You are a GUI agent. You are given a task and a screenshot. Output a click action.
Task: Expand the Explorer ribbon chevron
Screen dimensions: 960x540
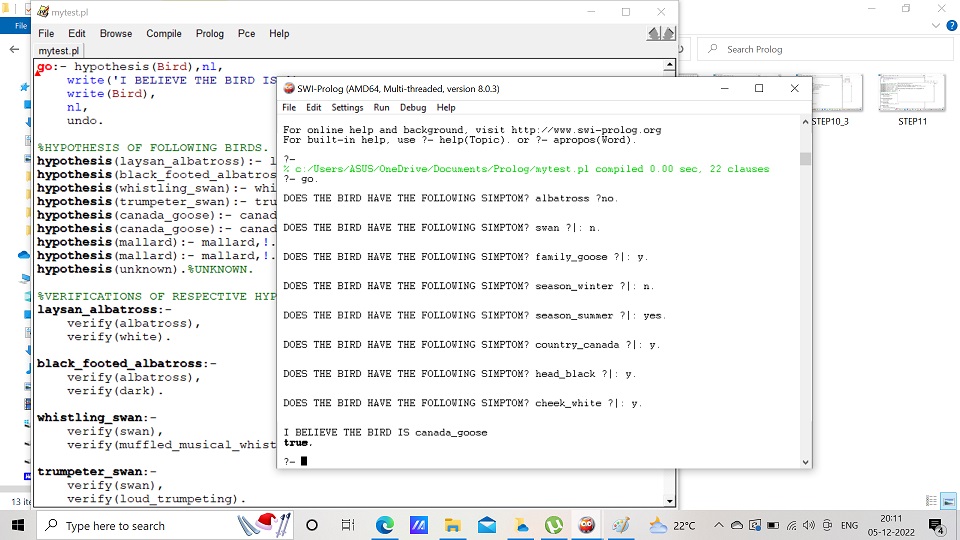[x=936, y=26]
